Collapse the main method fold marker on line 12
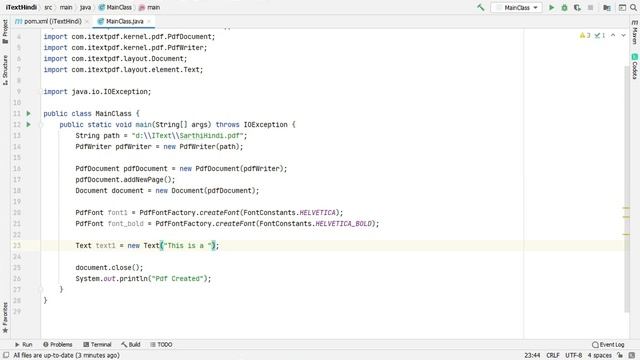 (41, 125)
